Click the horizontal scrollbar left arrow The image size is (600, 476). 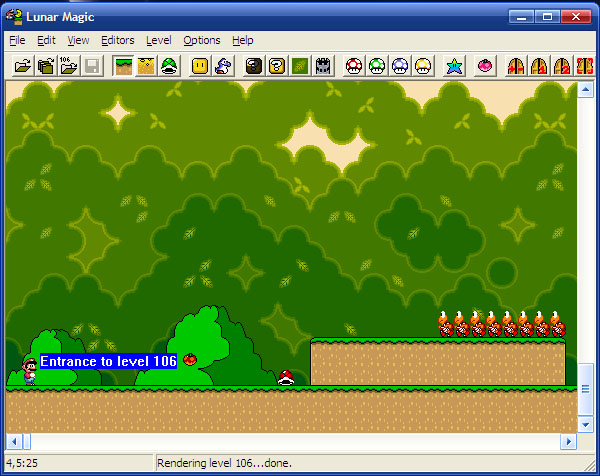tap(14, 442)
